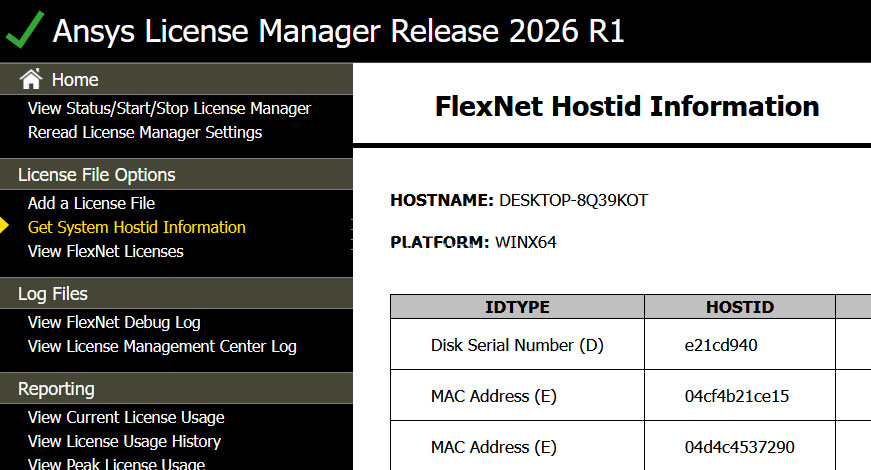Click the Home house icon
This screenshot has width=871, height=470.
pyautogui.click(x=31, y=79)
